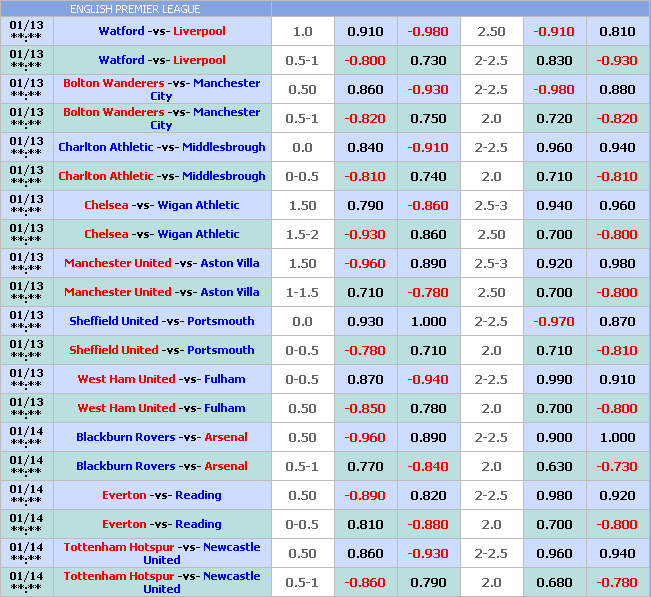Choose -0.980 odds in Bolton 0.50 handicap row
Image resolution: width=651 pixels, height=597 pixels.
[x=554, y=90]
